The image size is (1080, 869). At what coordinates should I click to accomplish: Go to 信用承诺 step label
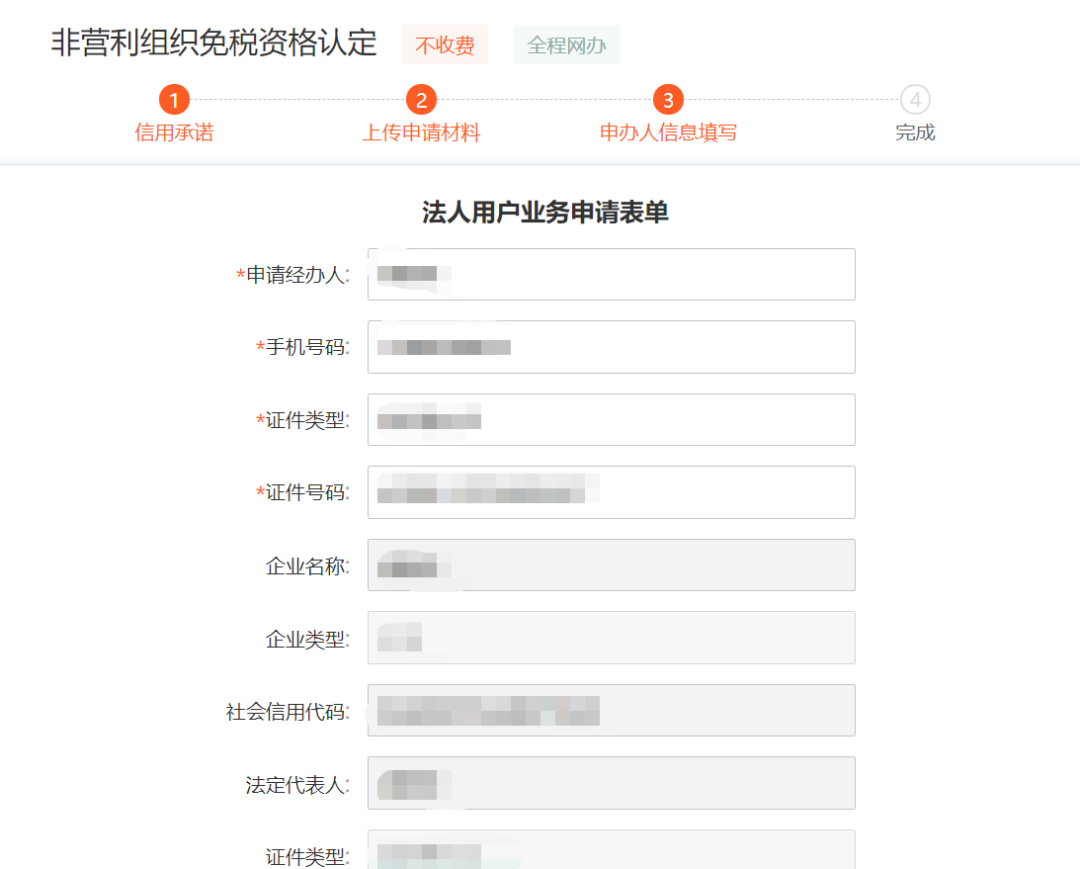tap(174, 132)
